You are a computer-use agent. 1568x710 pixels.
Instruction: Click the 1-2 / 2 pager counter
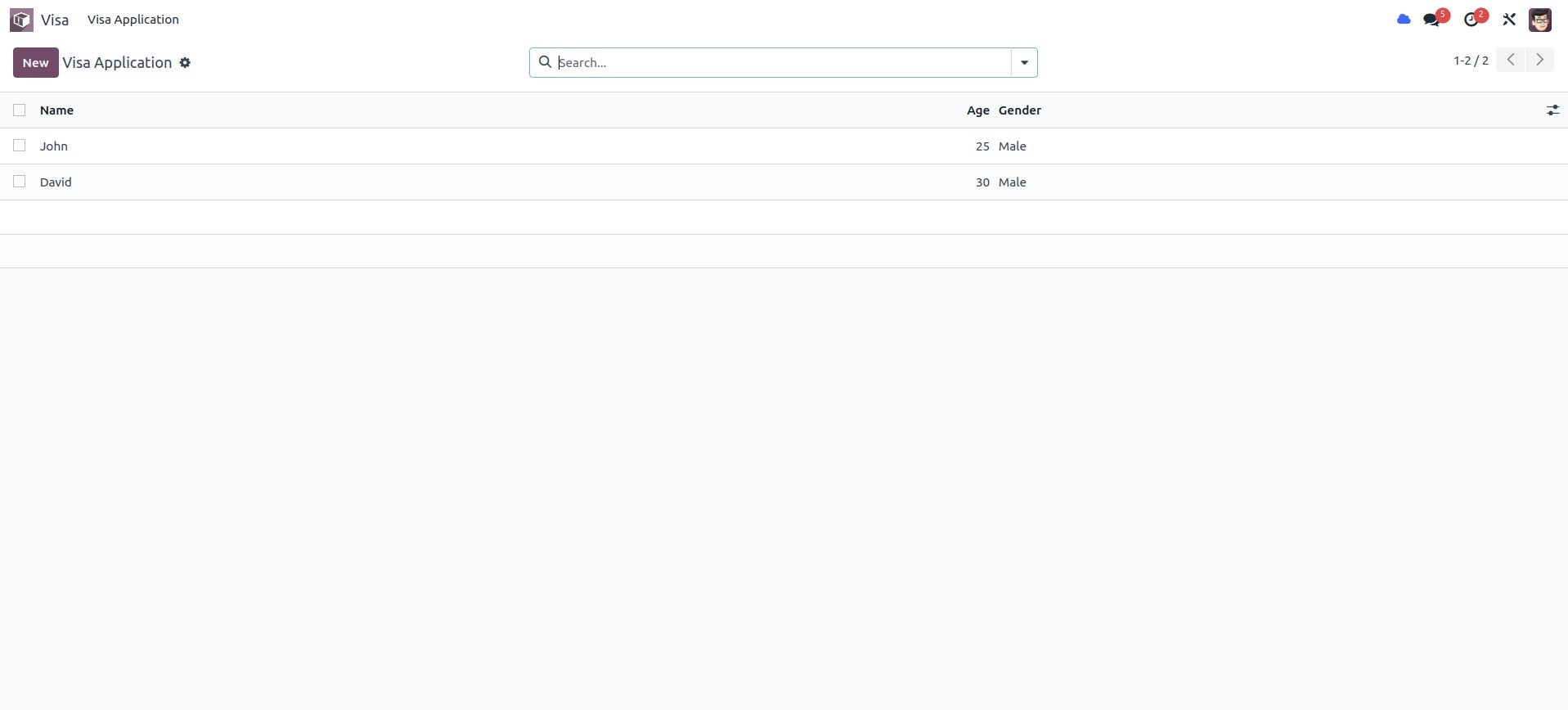[x=1471, y=61]
